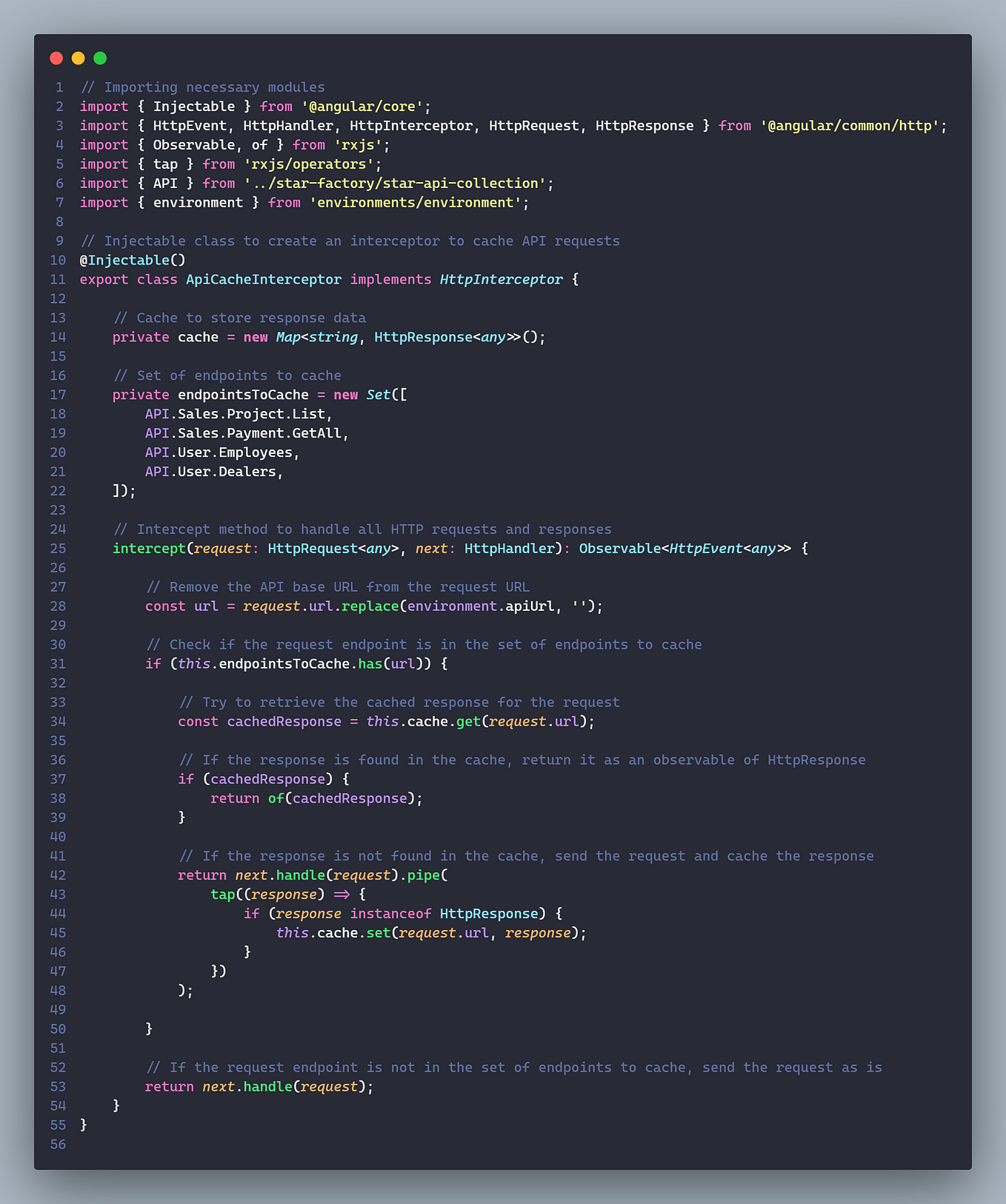The height and width of the screenshot is (1204, 1006).
Task: Click line number 25 in gutter
Action: 58,549
